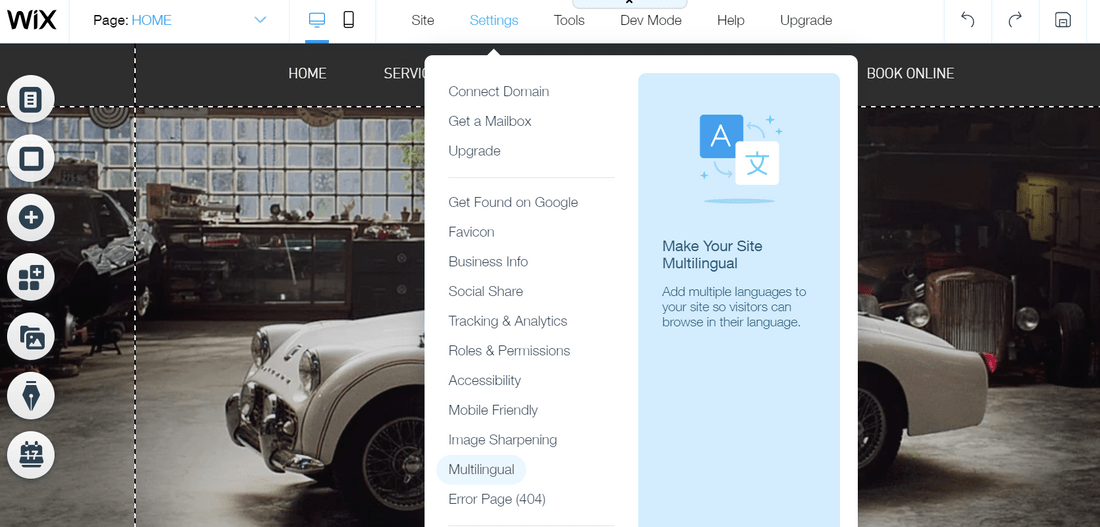Open Roles & Permissions
This screenshot has width=1100, height=527.
point(509,351)
